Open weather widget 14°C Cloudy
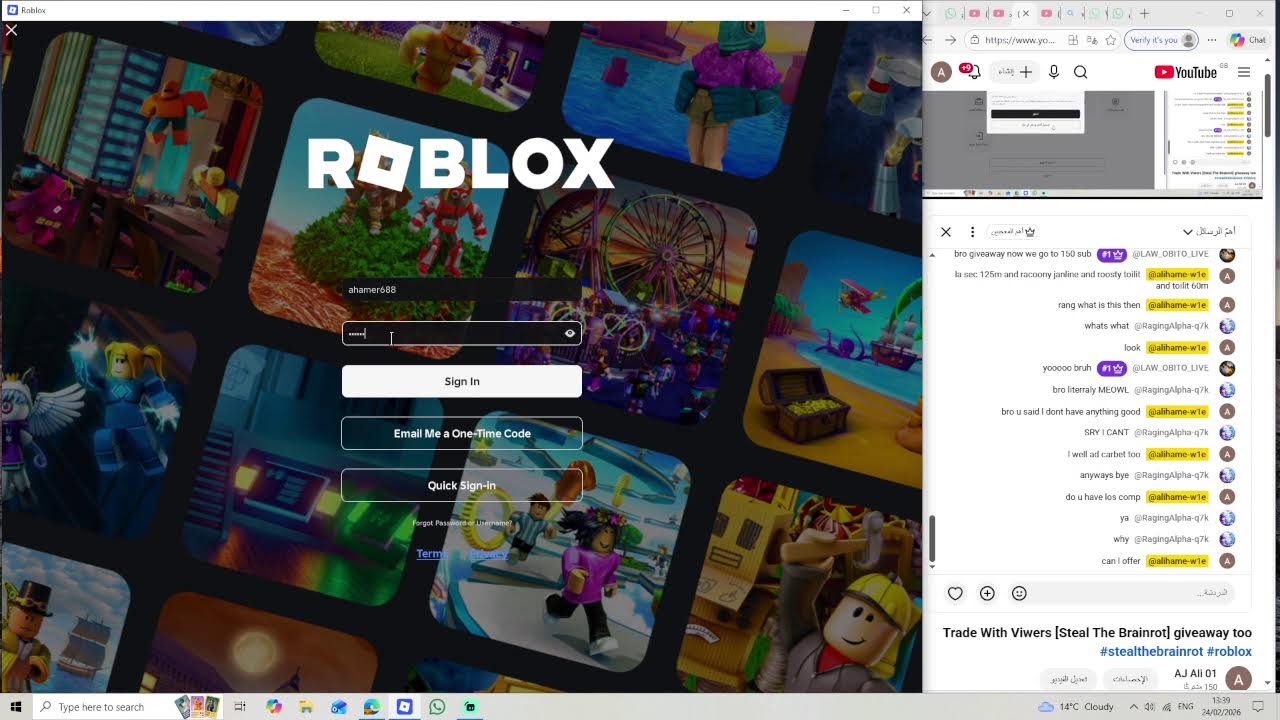The width and height of the screenshot is (1280, 720). [1076, 707]
